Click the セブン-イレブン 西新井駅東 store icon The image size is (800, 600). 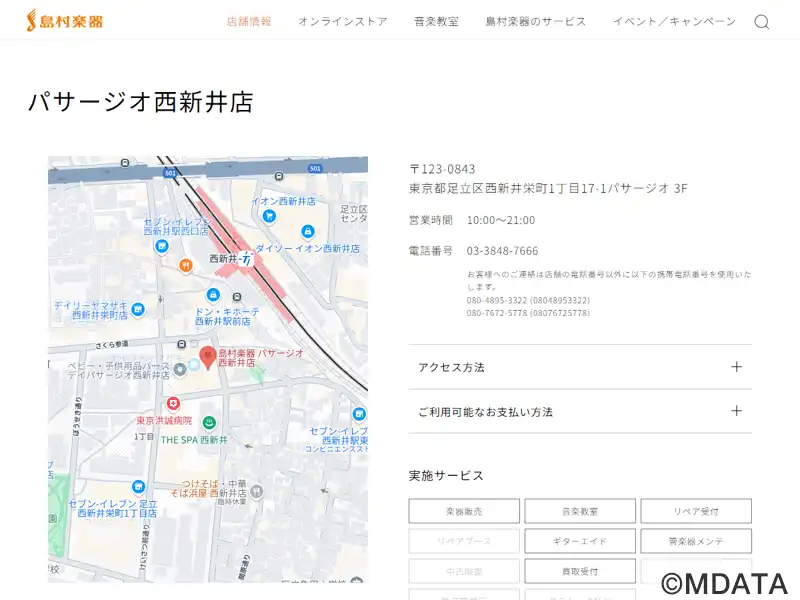click(x=359, y=414)
